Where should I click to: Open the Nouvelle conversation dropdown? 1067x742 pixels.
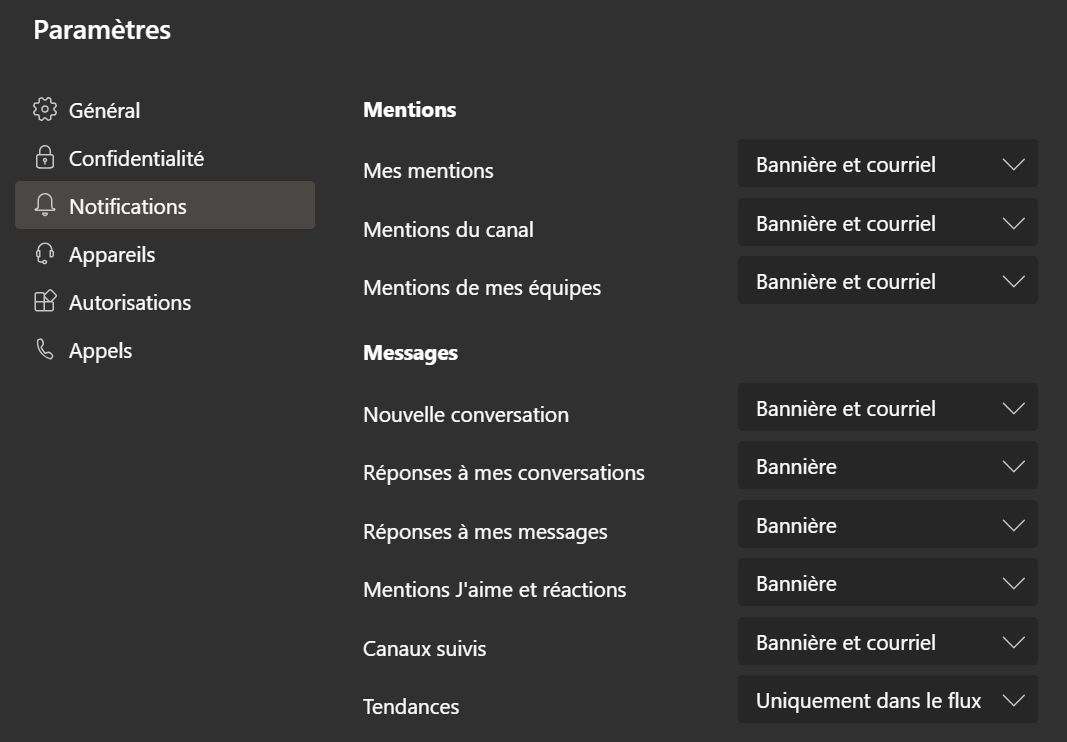887,408
